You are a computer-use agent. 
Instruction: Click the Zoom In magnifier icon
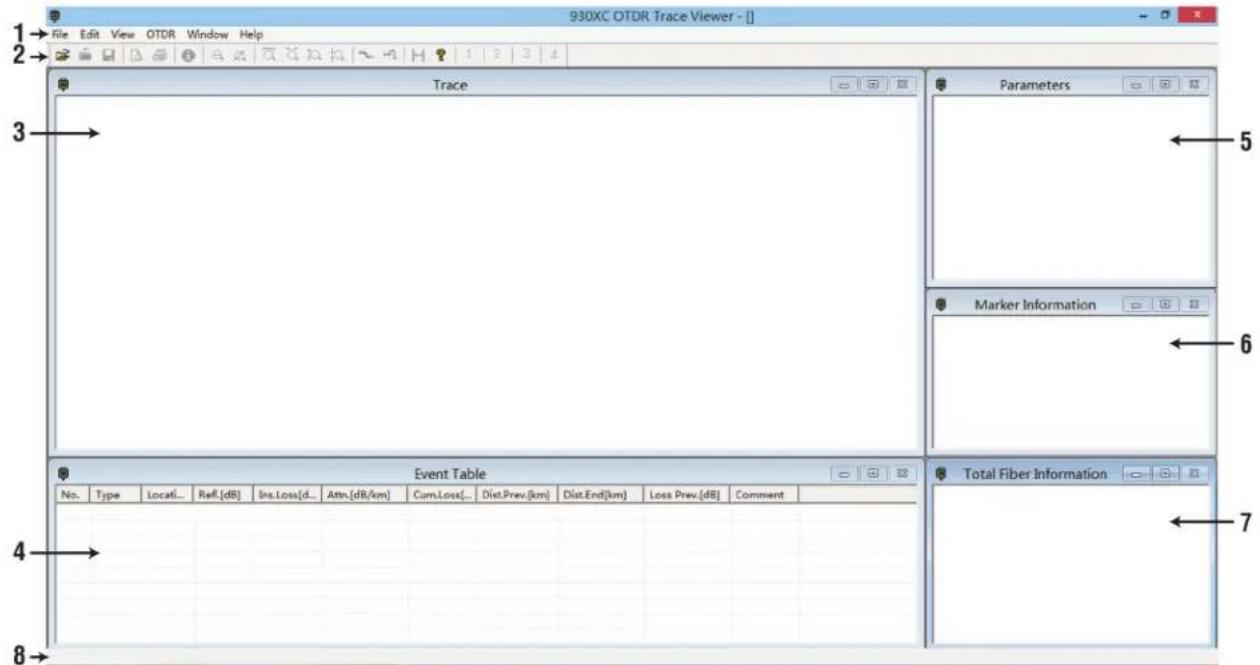click(x=217, y=55)
